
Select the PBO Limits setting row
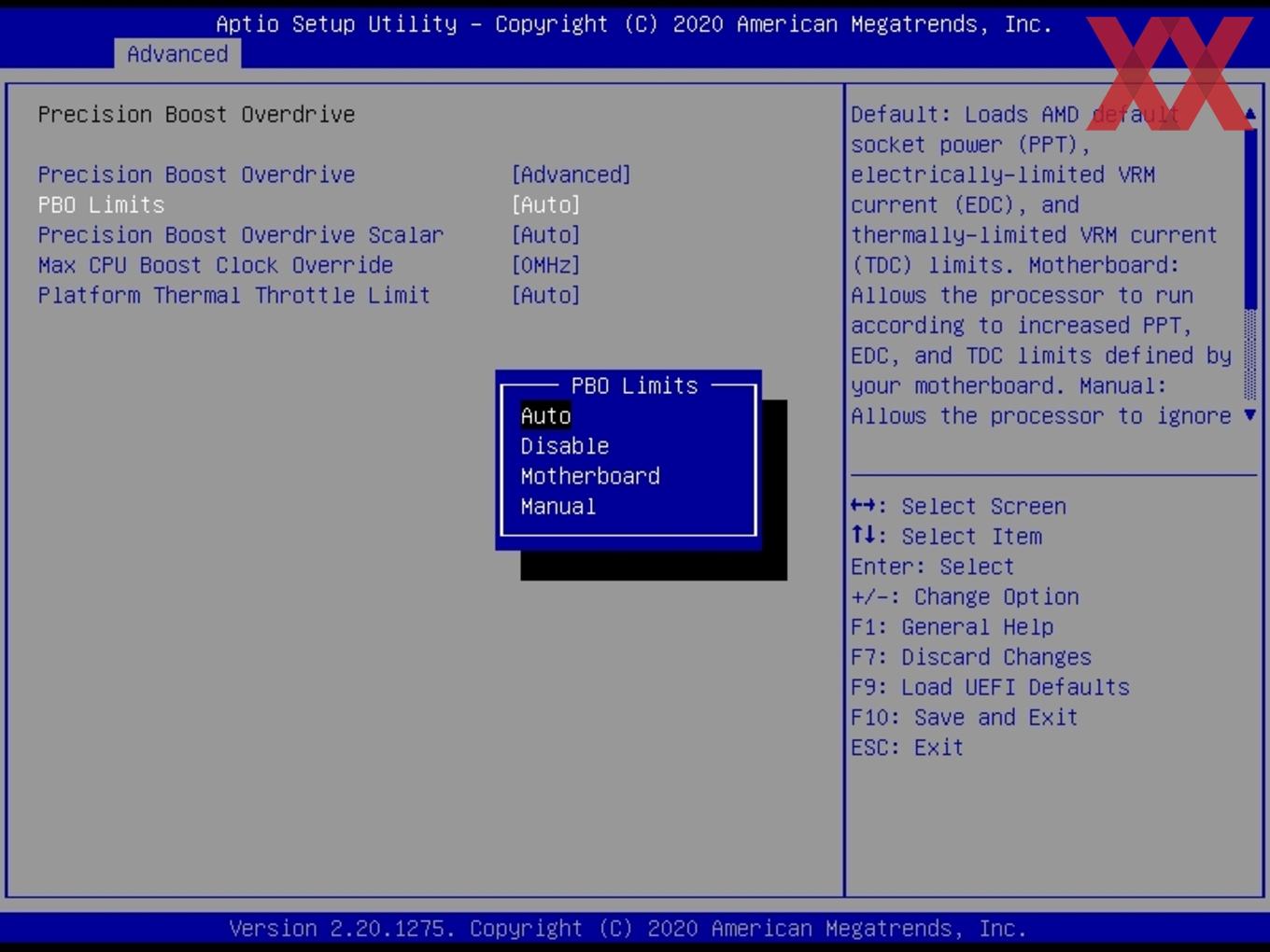[309, 204]
